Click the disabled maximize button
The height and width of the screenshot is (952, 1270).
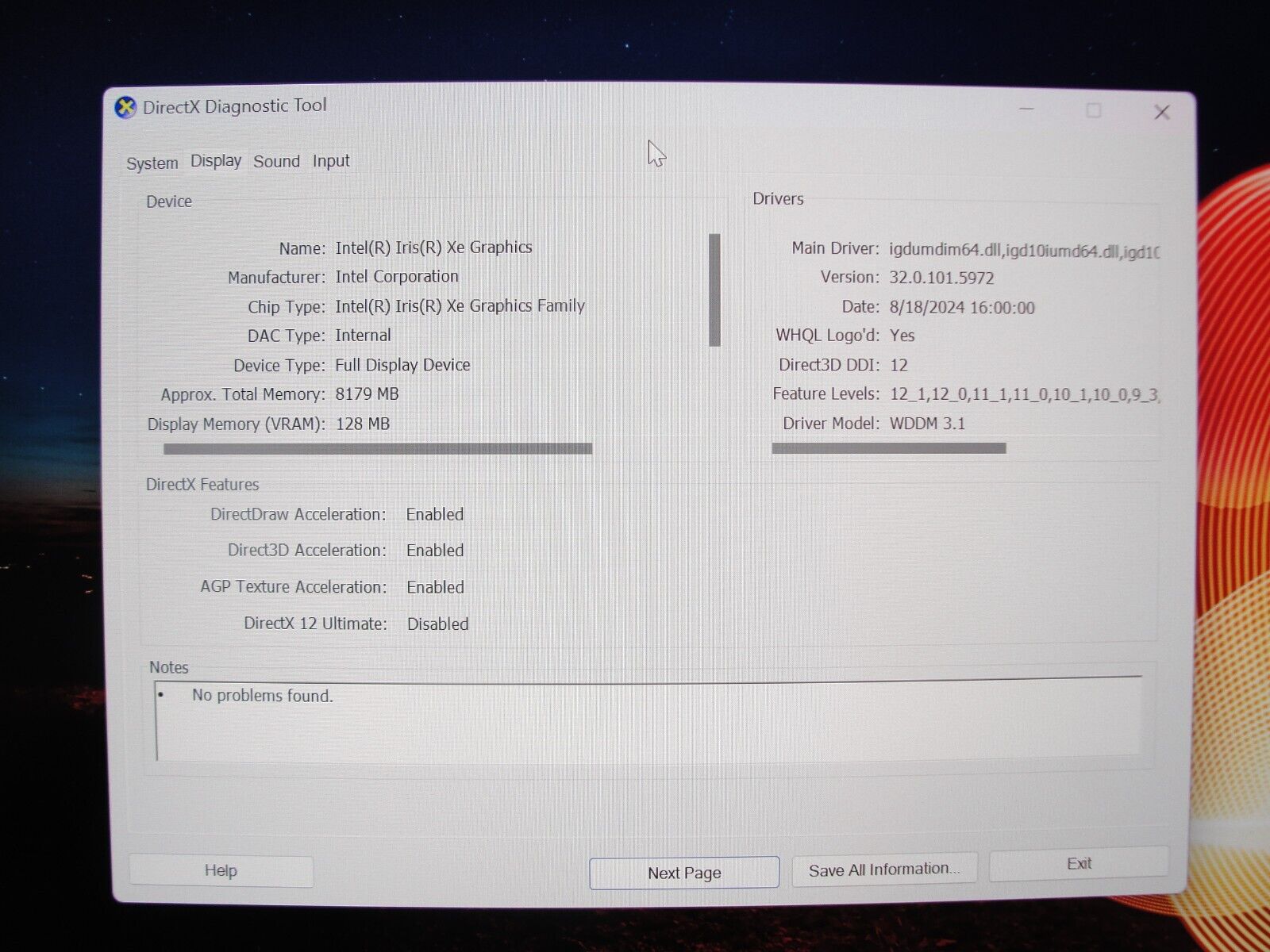1094,110
